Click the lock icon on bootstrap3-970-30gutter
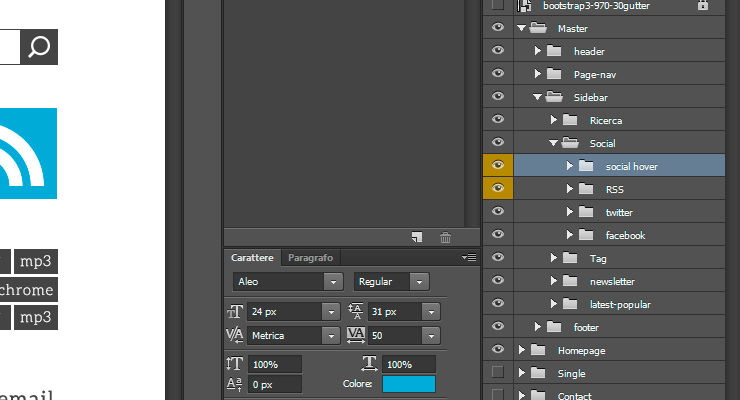 click(x=703, y=5)
